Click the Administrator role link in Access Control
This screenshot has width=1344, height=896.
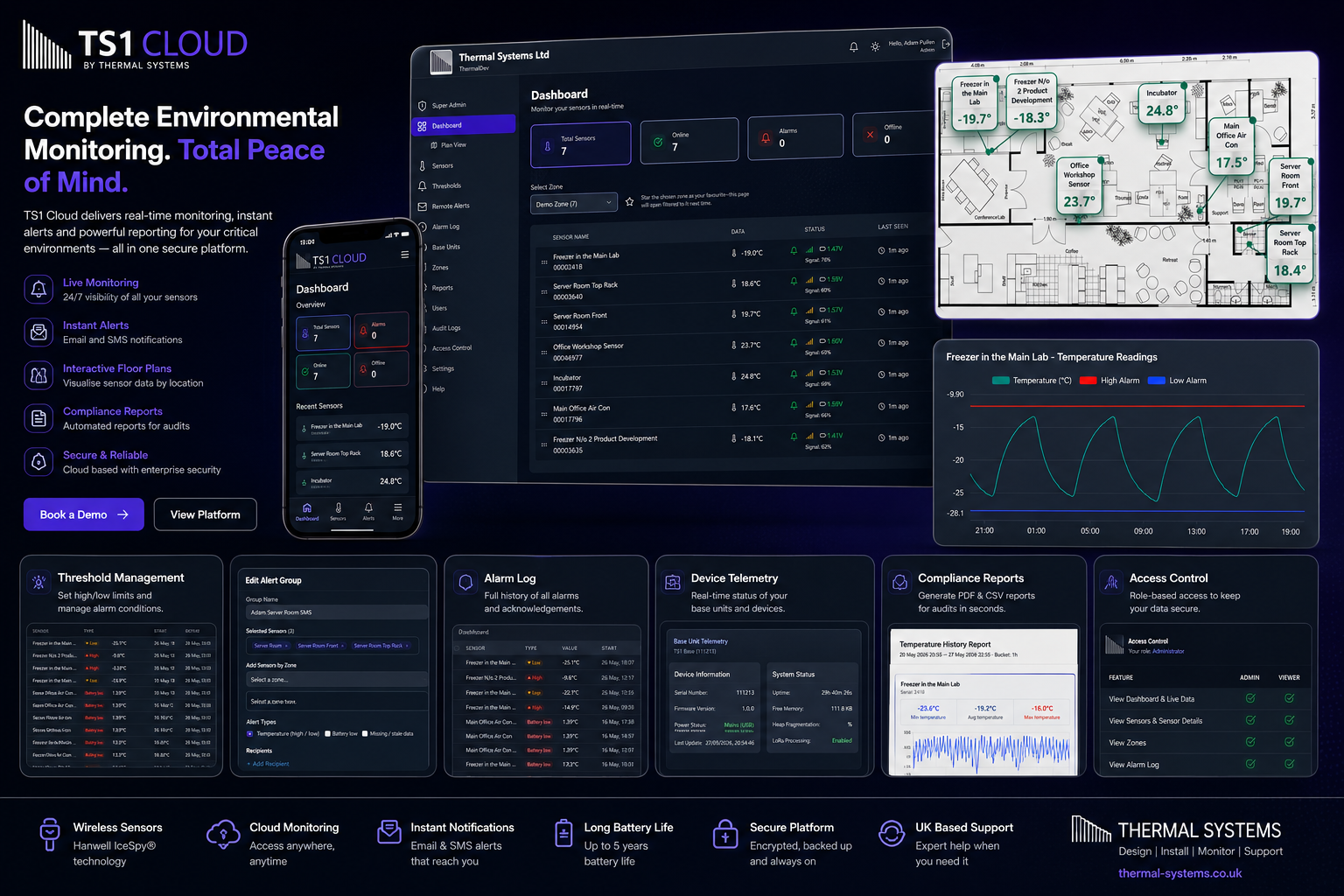coord(1168,651)
